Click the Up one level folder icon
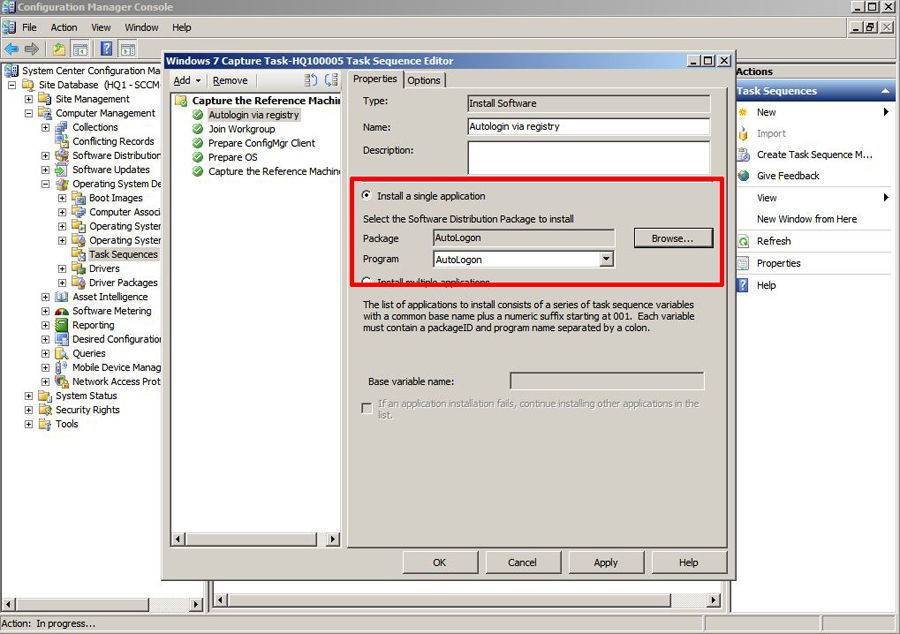This screenshot has width=900, height=634. pos(59,49)
